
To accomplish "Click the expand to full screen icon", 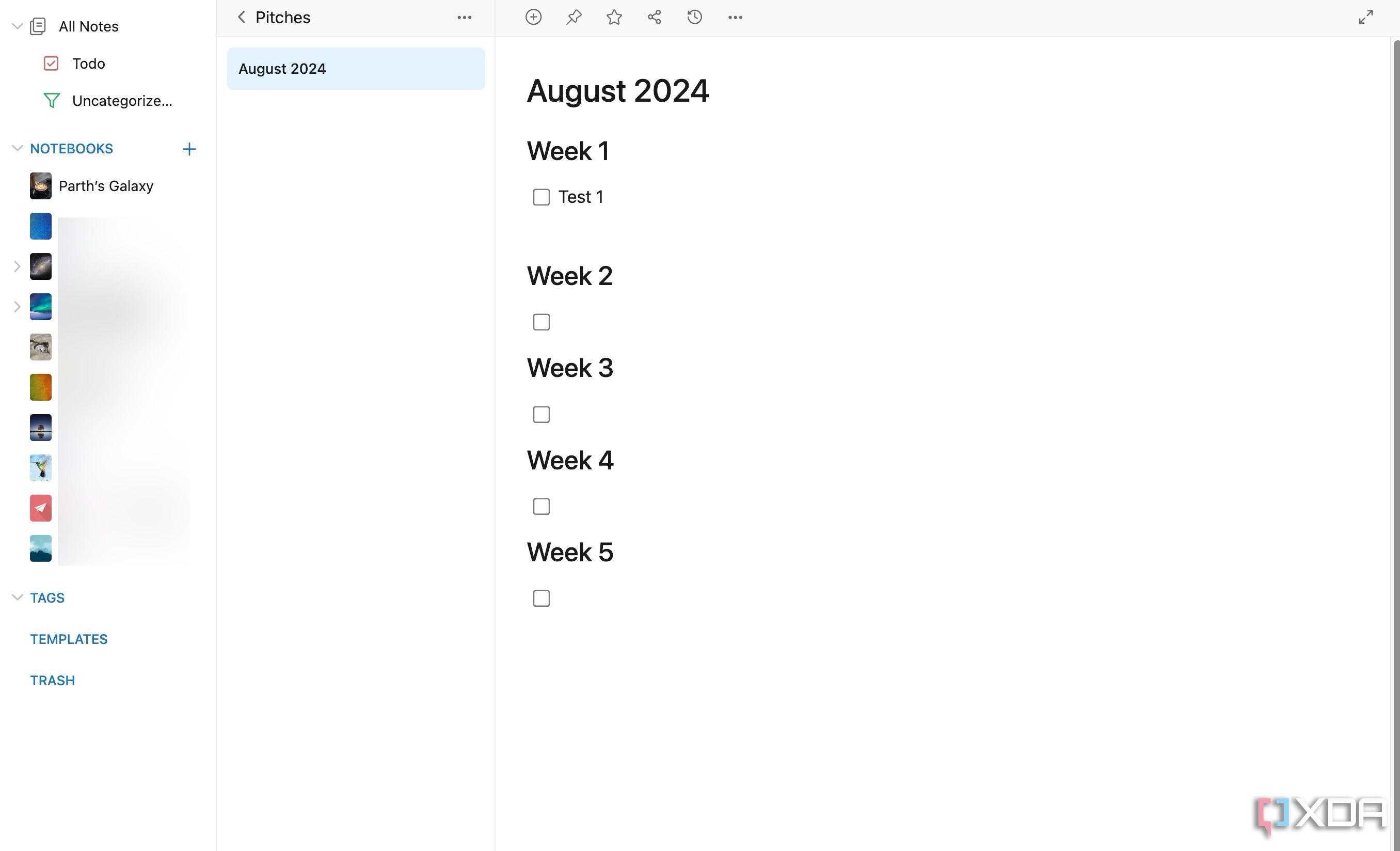I will tap(1366, 16).
